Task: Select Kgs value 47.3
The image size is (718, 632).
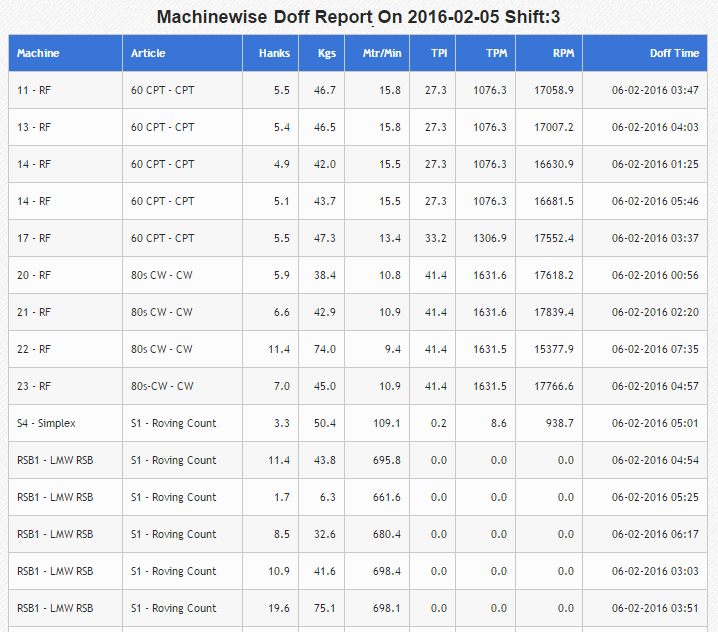Action: tap(325, 238)
